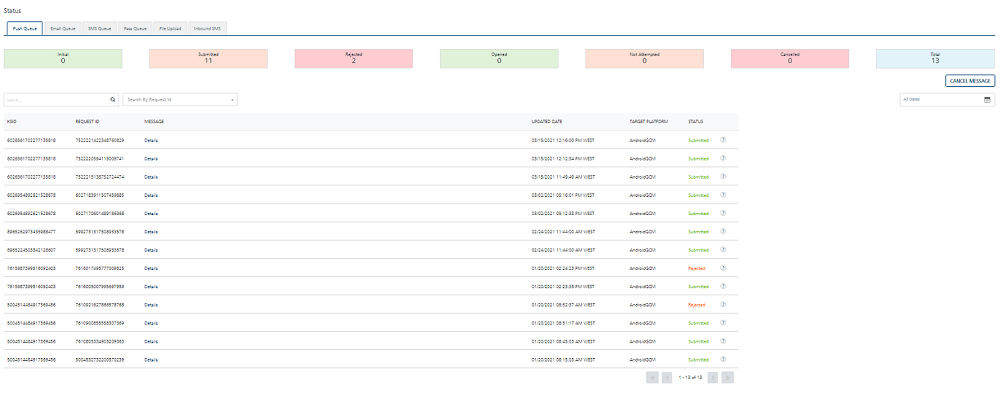Open help icon for 01/20/2021 08:51:17 AM row
This screenshot has height=393, width=1000.
point(723,323)
